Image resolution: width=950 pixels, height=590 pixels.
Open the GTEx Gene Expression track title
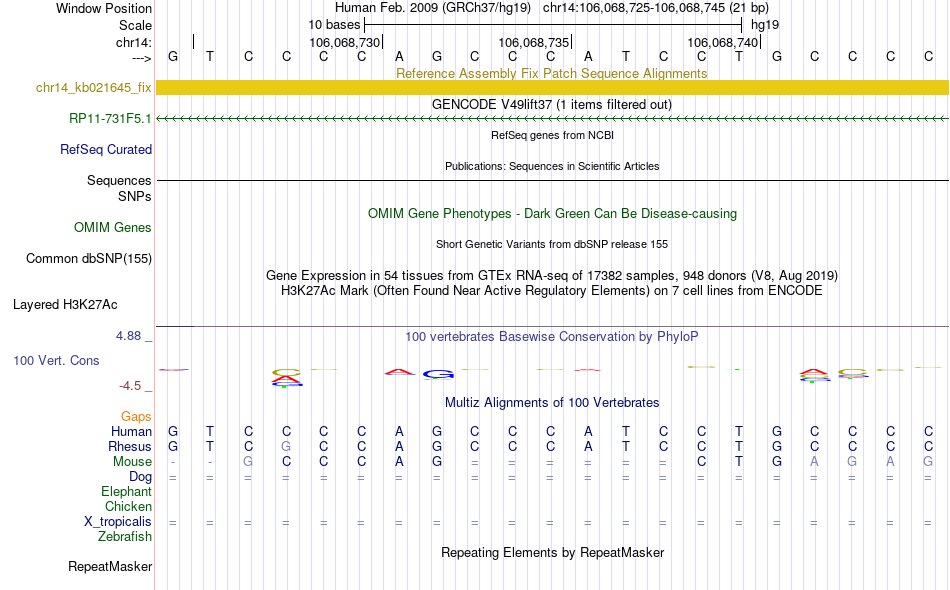coord(552,276)
